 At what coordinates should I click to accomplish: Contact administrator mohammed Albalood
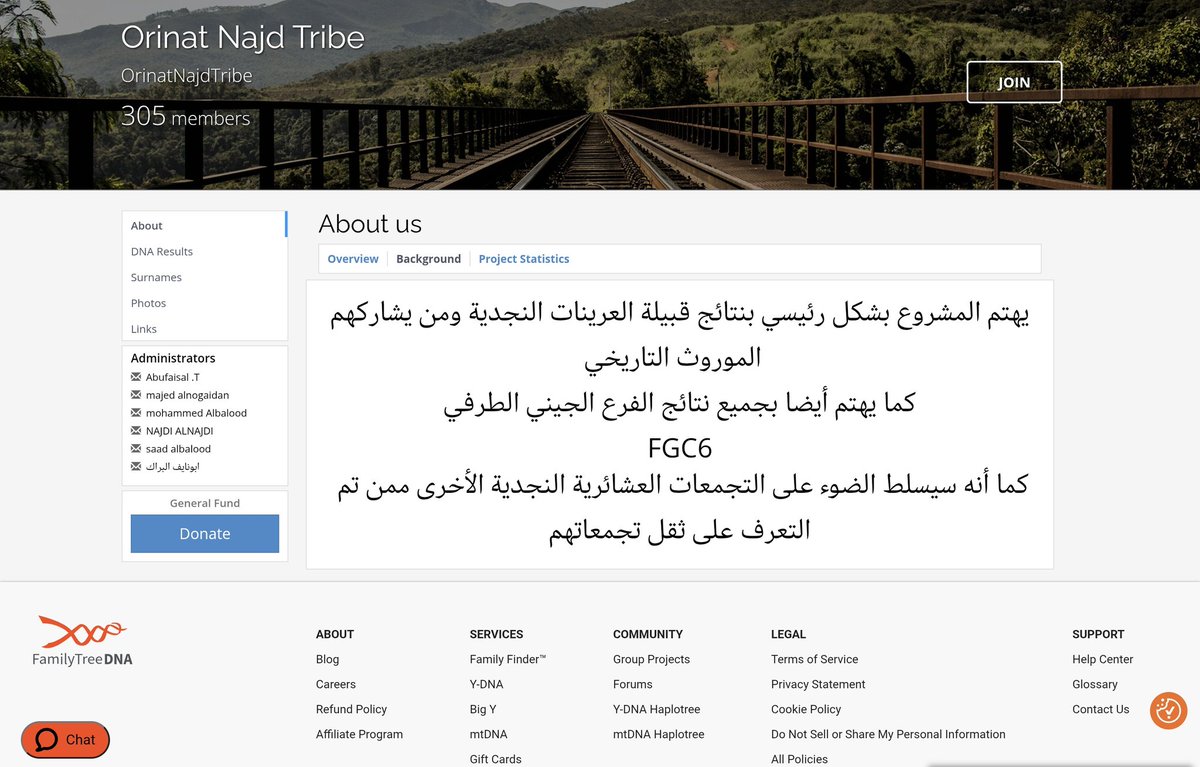[196, 413]
